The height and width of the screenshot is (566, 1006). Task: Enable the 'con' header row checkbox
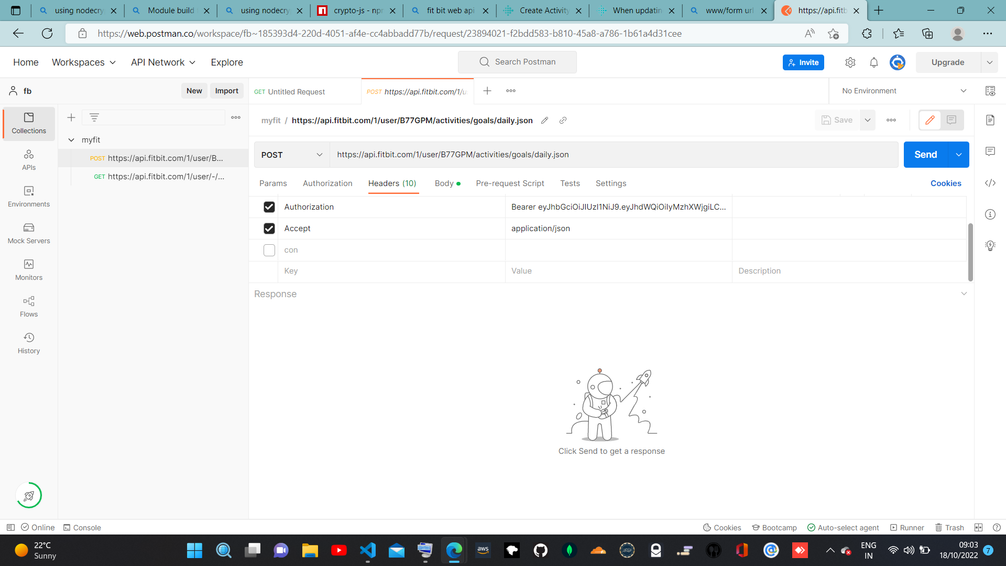click(269, 250)
